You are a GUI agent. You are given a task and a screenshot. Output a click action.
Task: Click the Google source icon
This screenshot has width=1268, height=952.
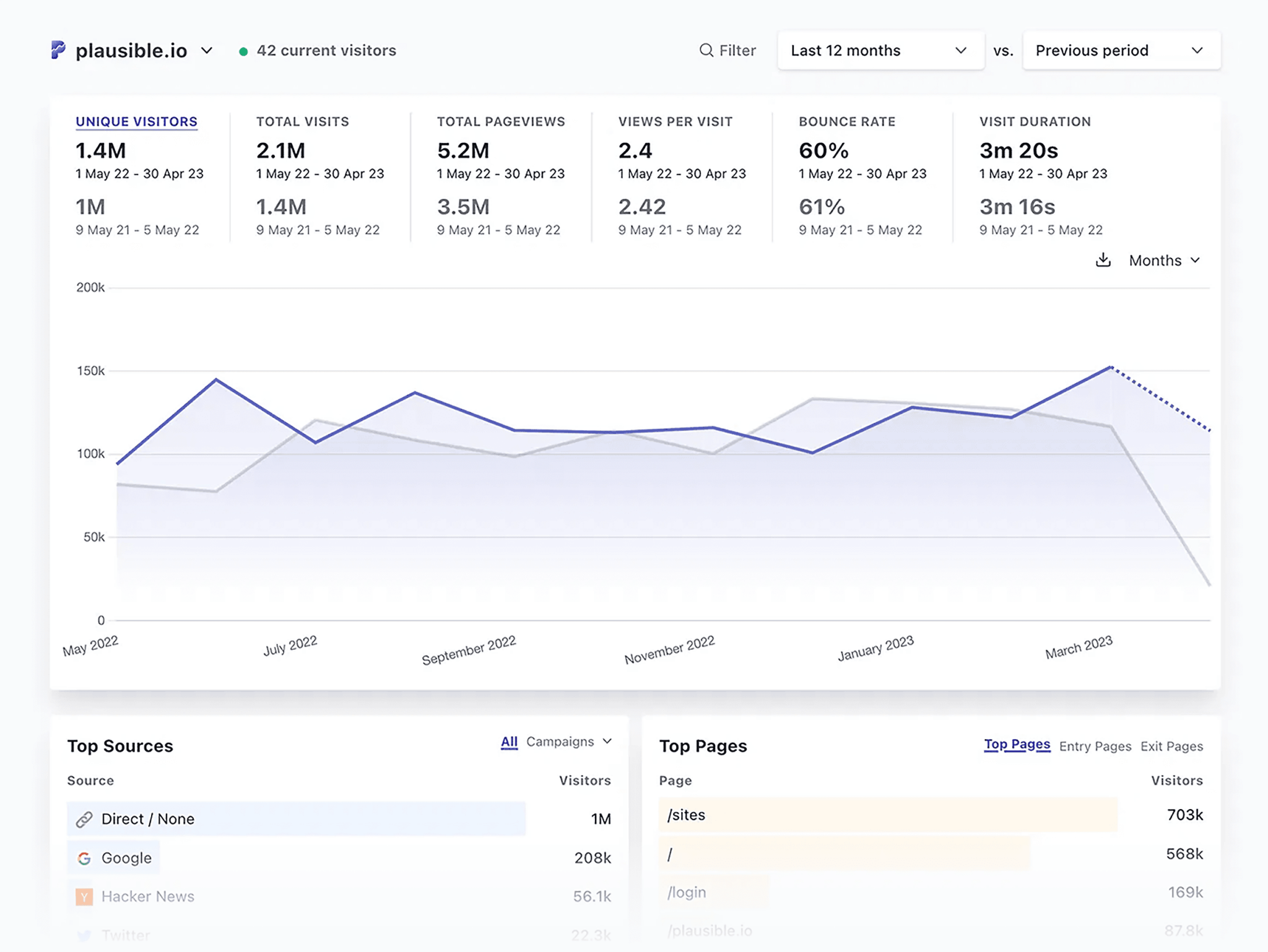click(x=85, y=857)
